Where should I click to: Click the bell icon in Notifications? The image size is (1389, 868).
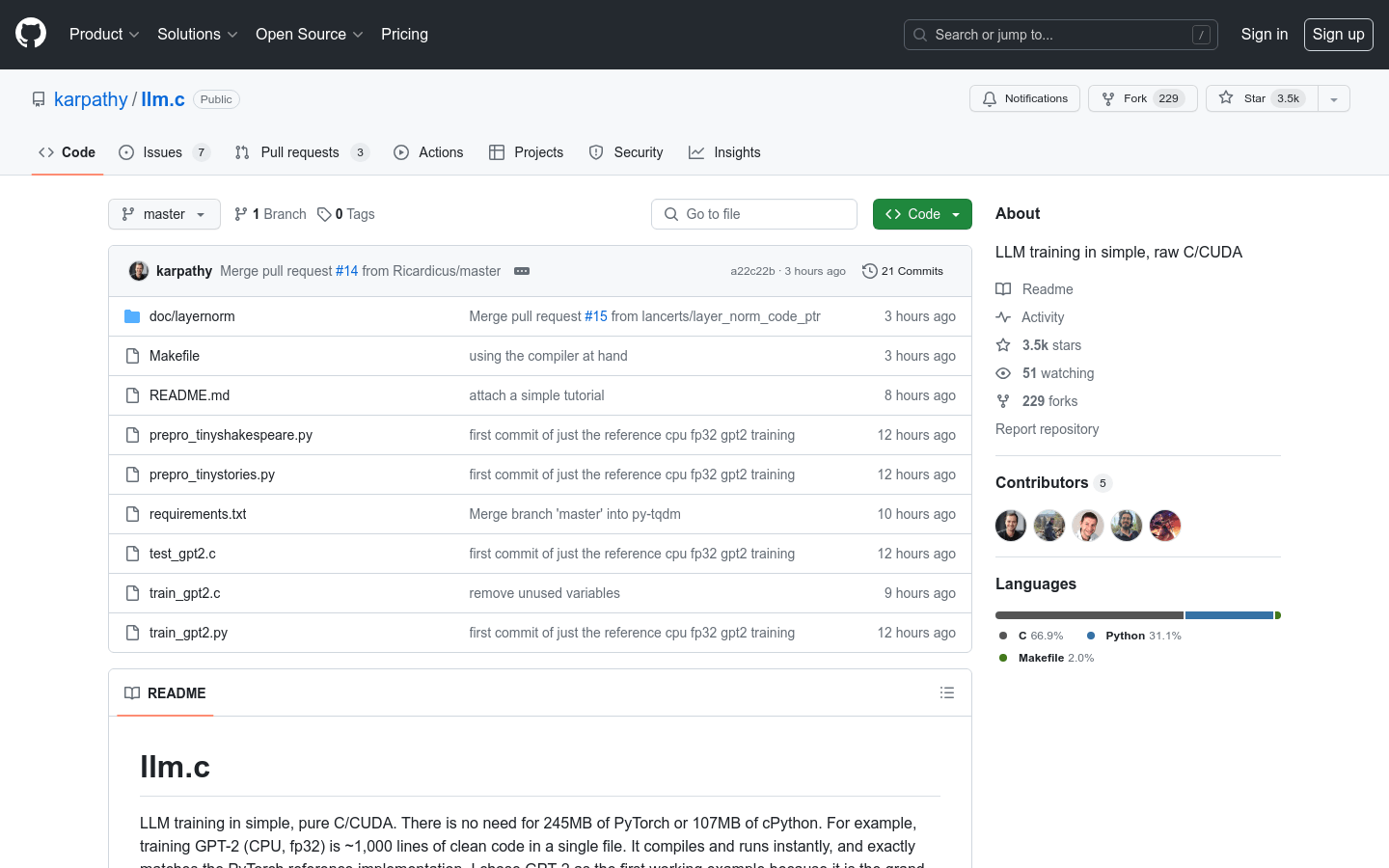click(x=990, y=98)
